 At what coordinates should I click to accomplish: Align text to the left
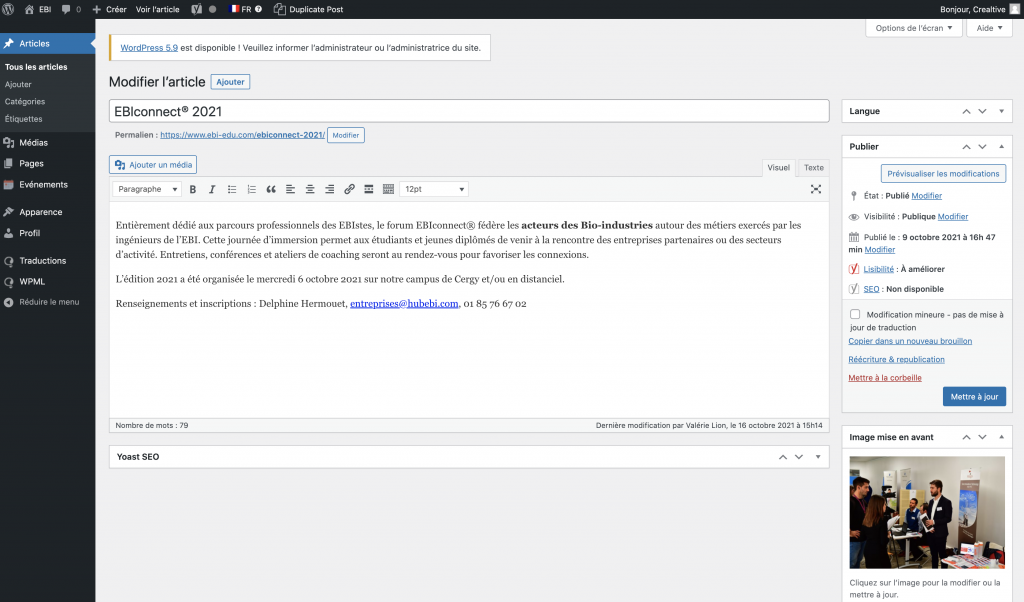point(291,189)
